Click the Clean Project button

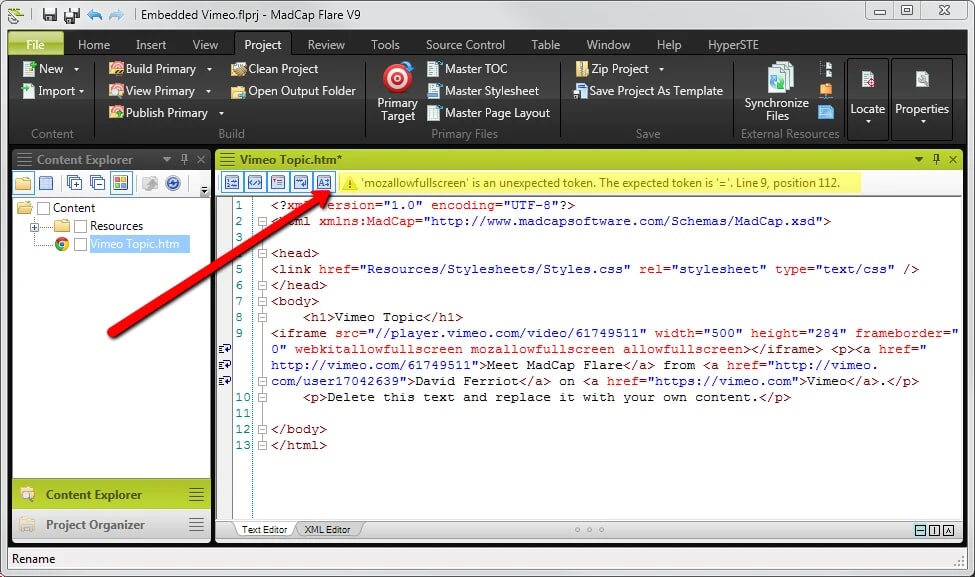tap(275, 69)
